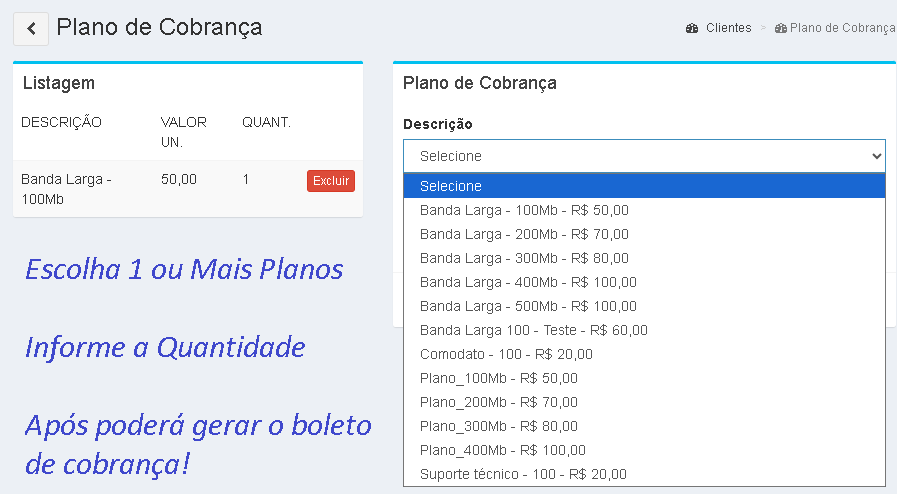
Task: Select Banda Larga - 400Mb option
Action: pyautogui.click(x=528, y=282)
